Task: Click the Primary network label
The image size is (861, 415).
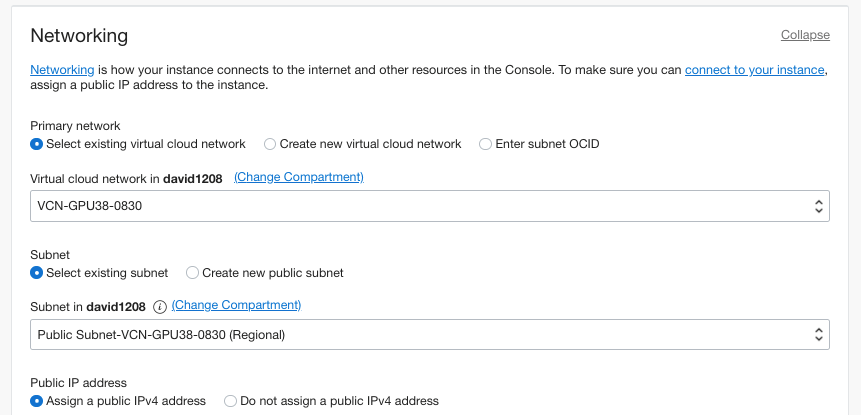Action: (75, 126)
